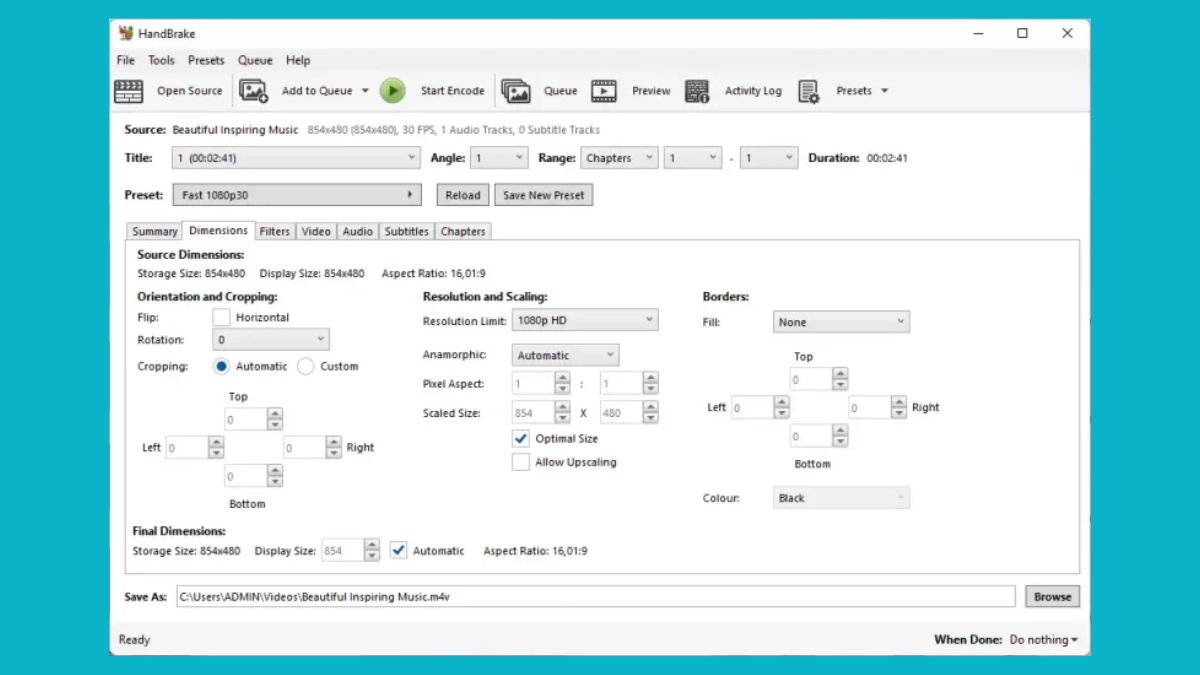The height and width of the screenshot is (675, 1200).
Task: Switch to the Subtitles tab
Action: click(407, 231)
